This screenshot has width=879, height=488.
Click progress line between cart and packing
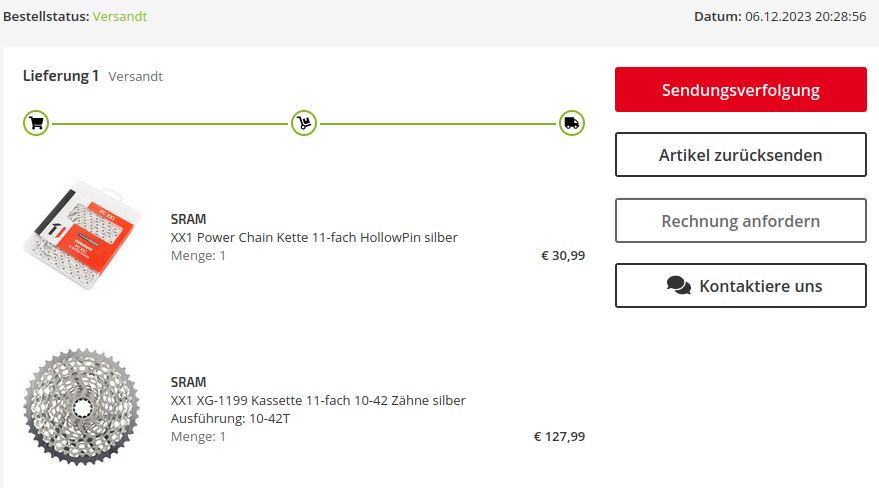pyautogui.click(x=170, y=124)
